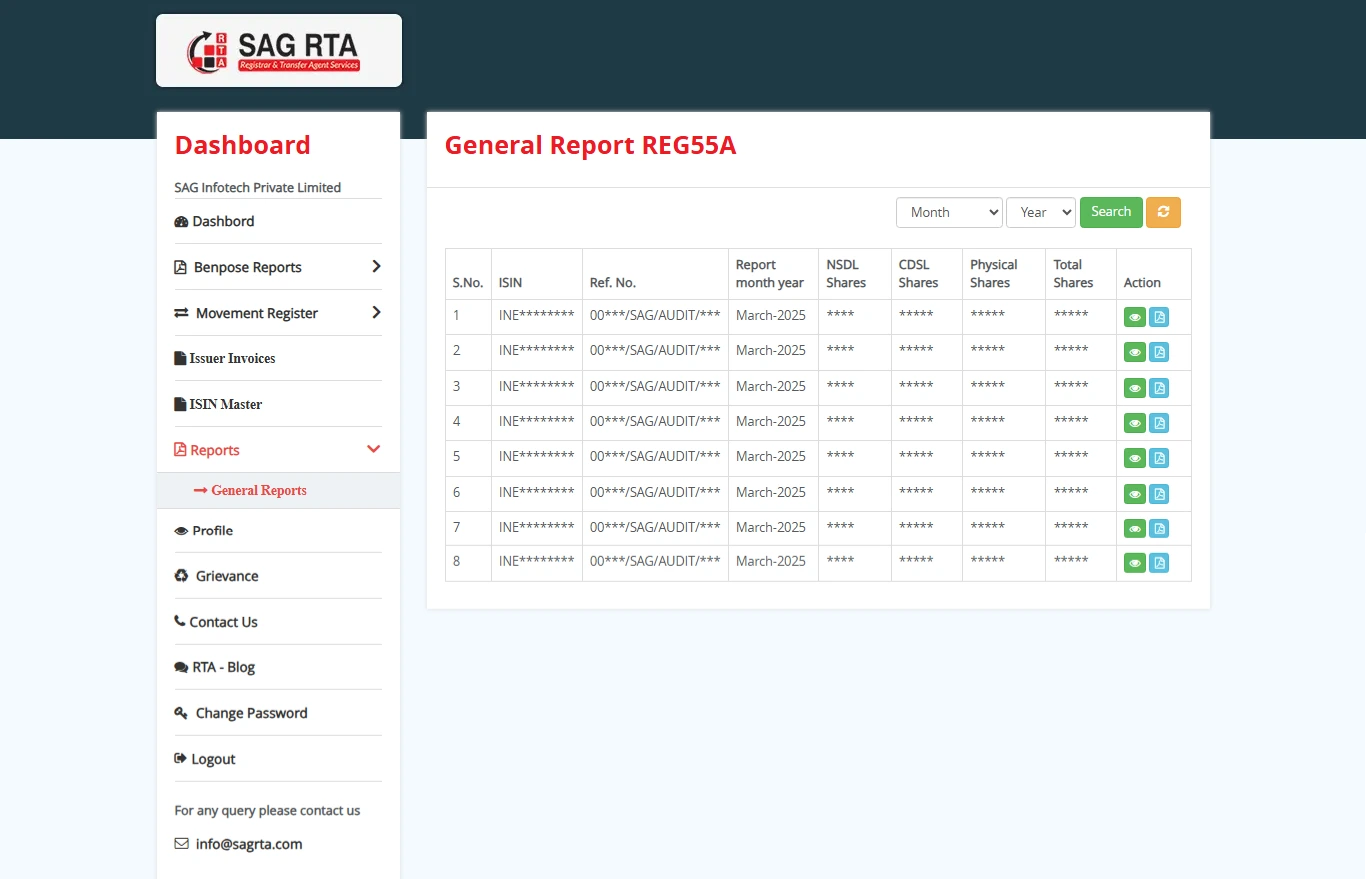Viewport: 1366px width, 879px height.
Task: Open the PDF file for row 8
Action: [x=1159, y=563]
